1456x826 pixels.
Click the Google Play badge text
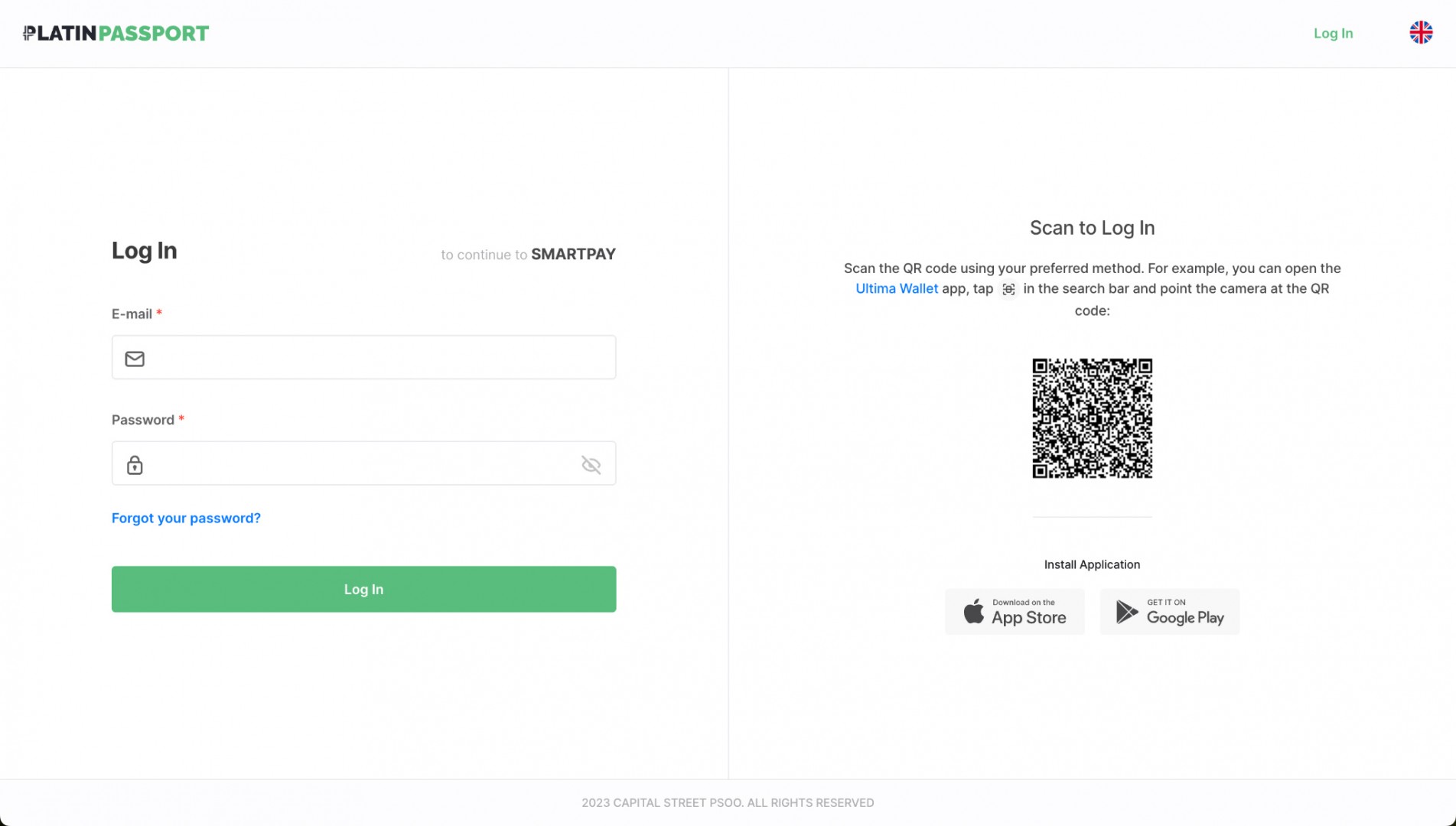1184,617
